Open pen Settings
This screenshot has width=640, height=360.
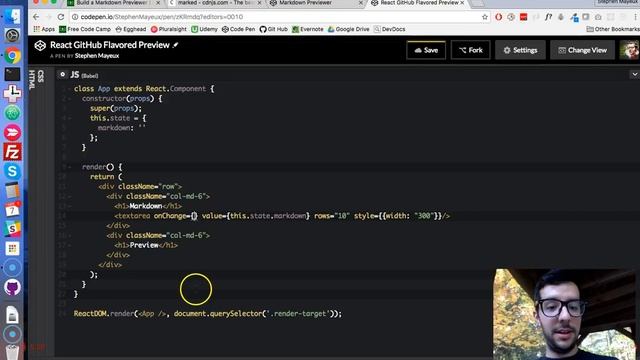coord(520,50)
